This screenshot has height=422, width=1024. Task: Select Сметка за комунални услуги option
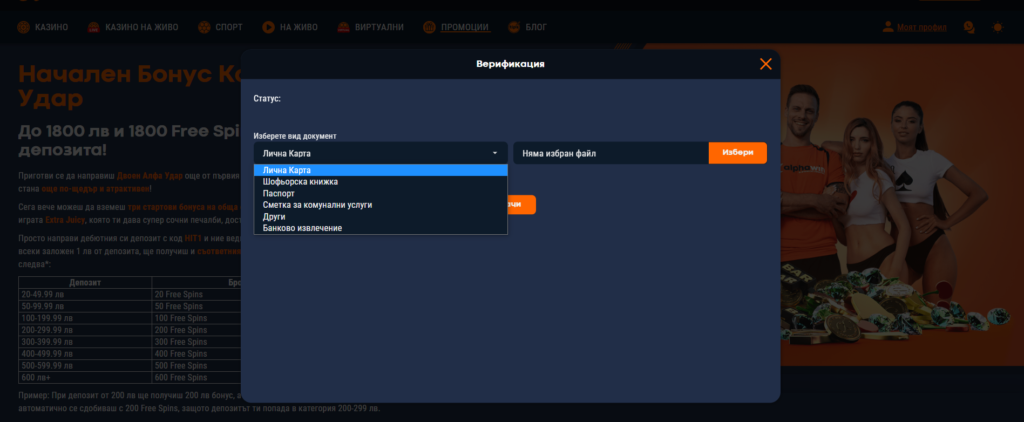coord(317,205)
